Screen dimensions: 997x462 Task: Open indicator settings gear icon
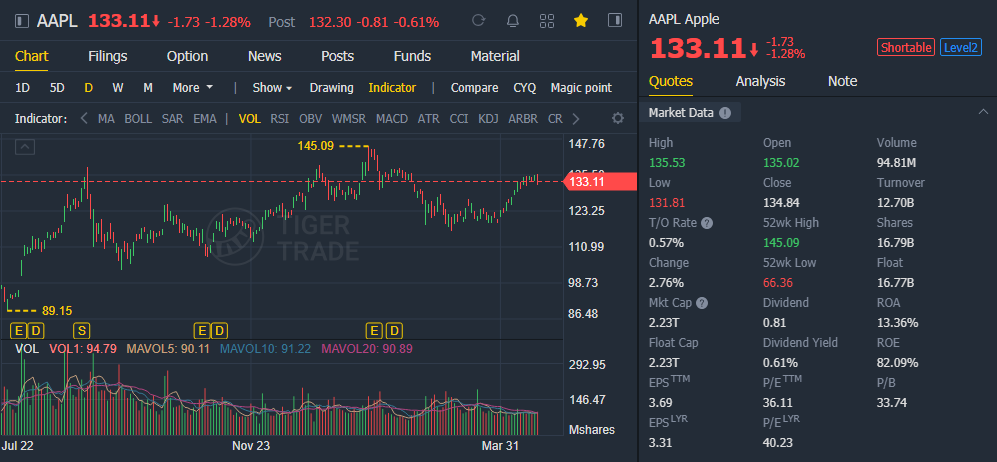tap(617, 119)
